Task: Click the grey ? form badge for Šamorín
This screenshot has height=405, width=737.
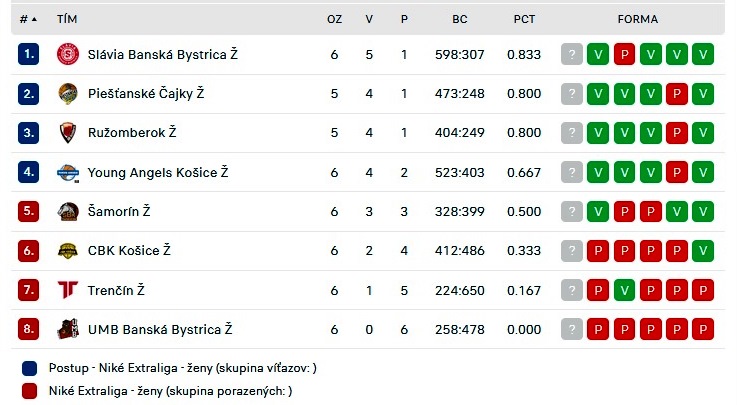Action: click(572, 211)
